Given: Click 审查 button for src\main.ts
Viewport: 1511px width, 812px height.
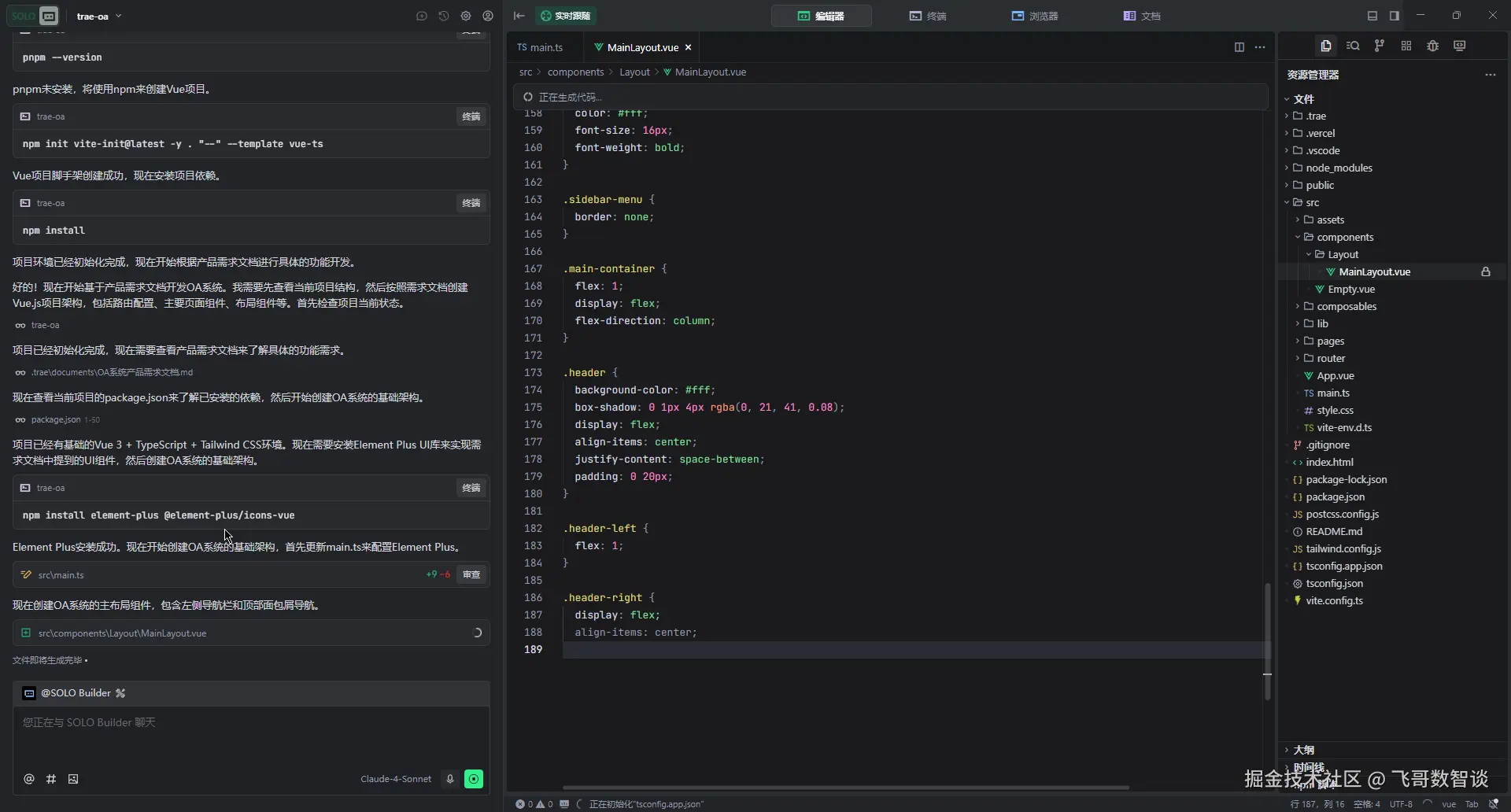Looking at the screenshot, I should coord(471,574).
